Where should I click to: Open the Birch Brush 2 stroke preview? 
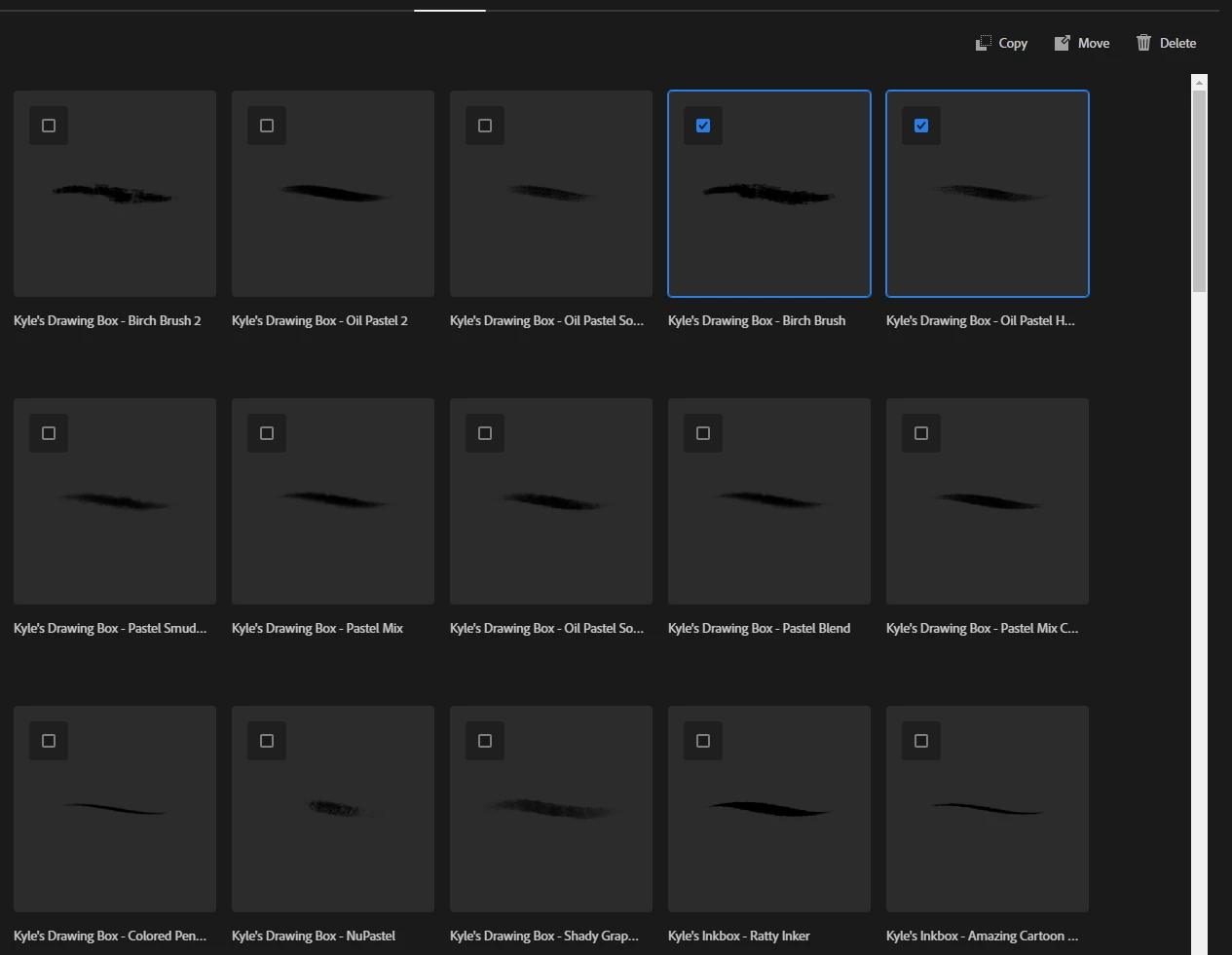[x=115, y=194]
